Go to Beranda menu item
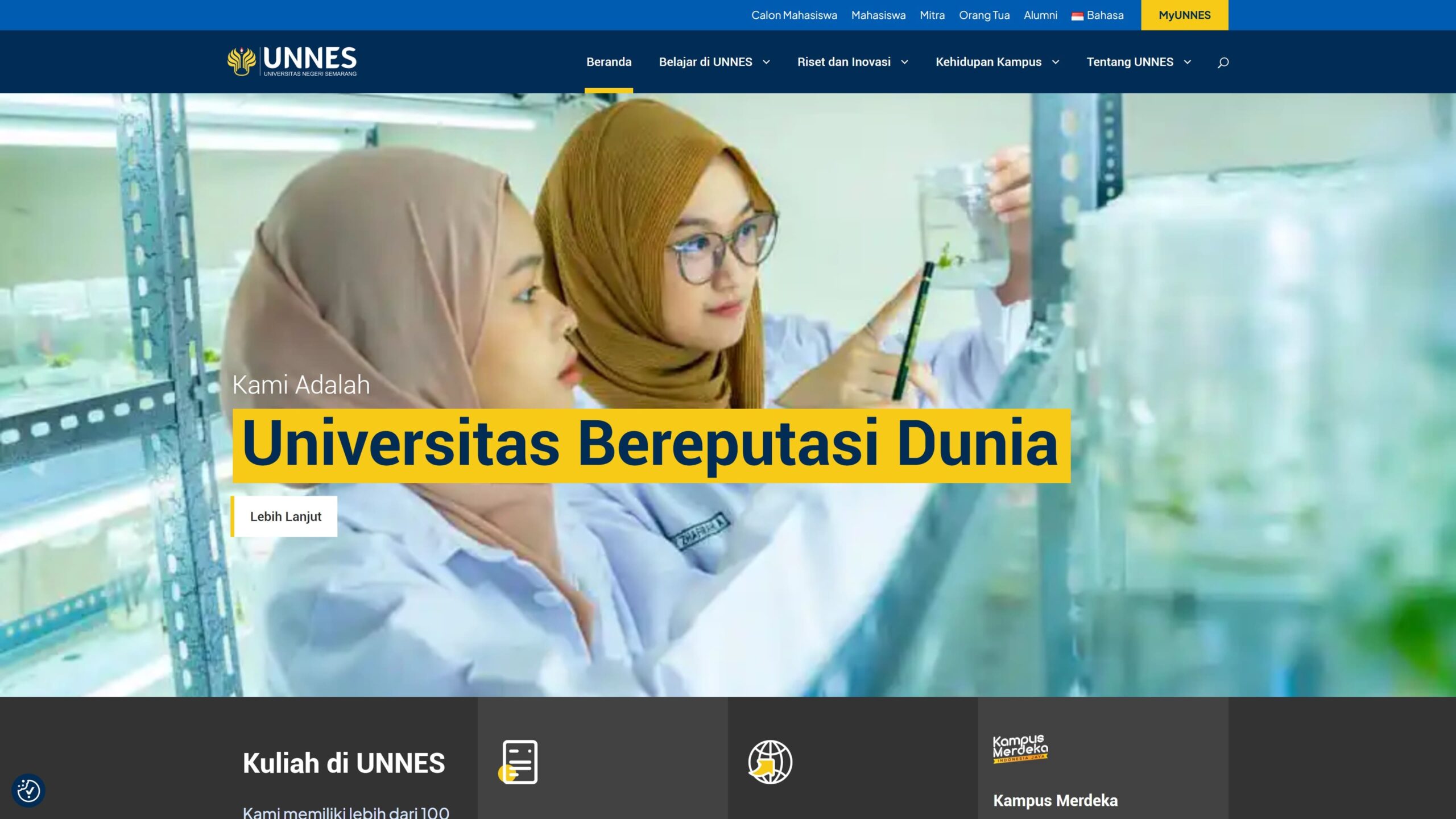The image size is (1456, 819). point(609,61)
